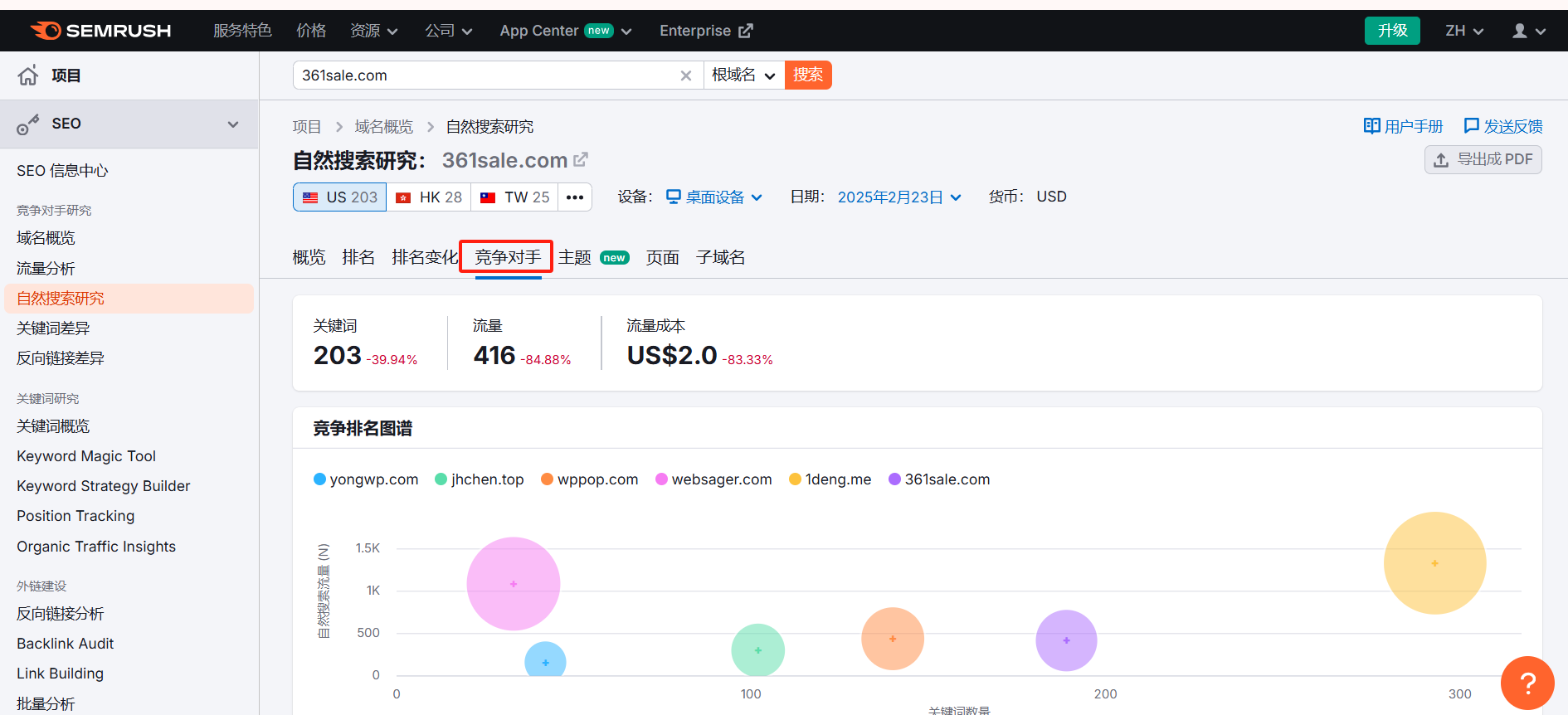Image resolution: width=1568 pixels, height=715 pixels.
Task: Click the blue yongwp.com bubble in chart
Action: point(545,661)
